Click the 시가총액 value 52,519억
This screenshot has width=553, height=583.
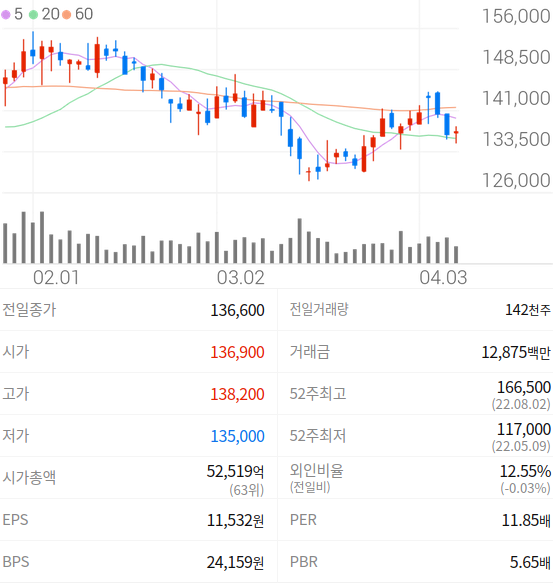click(x=235, y=471)
